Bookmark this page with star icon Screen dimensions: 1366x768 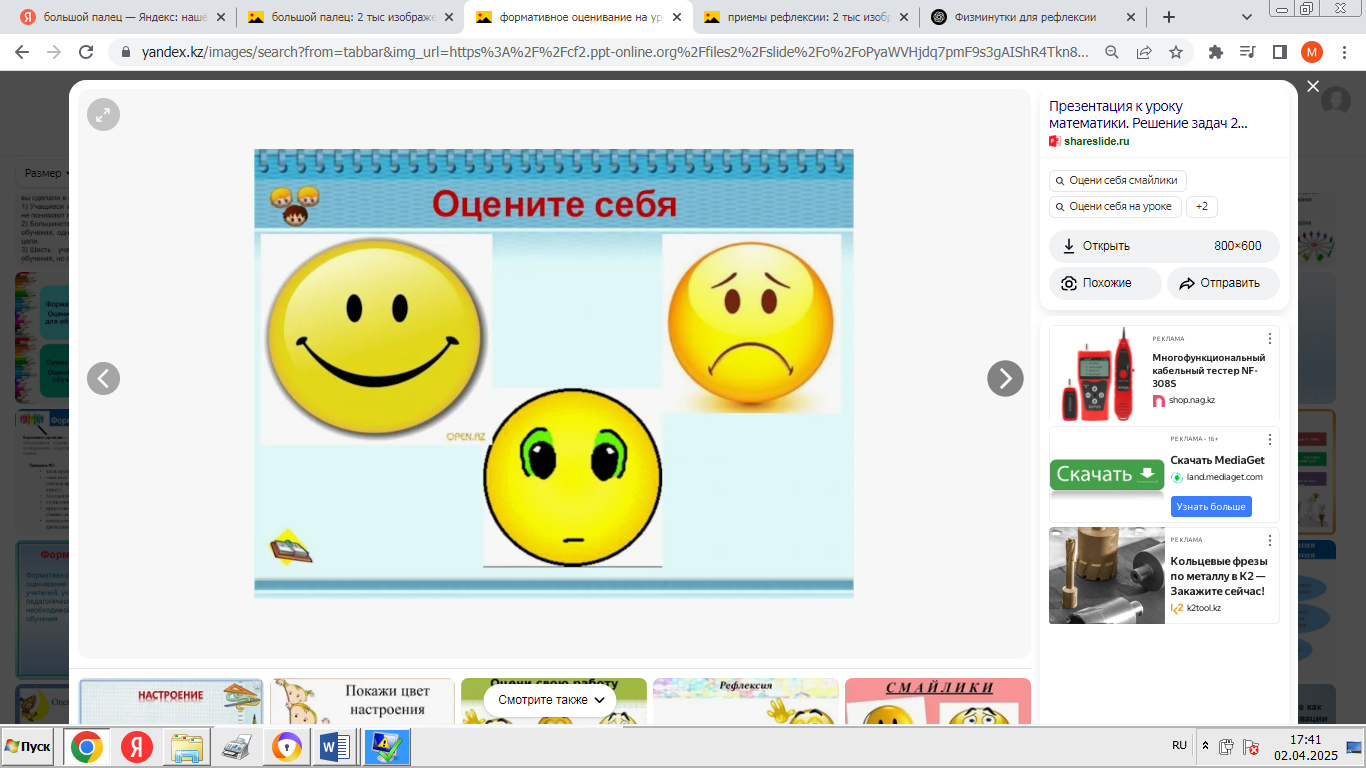point(1176,52)
